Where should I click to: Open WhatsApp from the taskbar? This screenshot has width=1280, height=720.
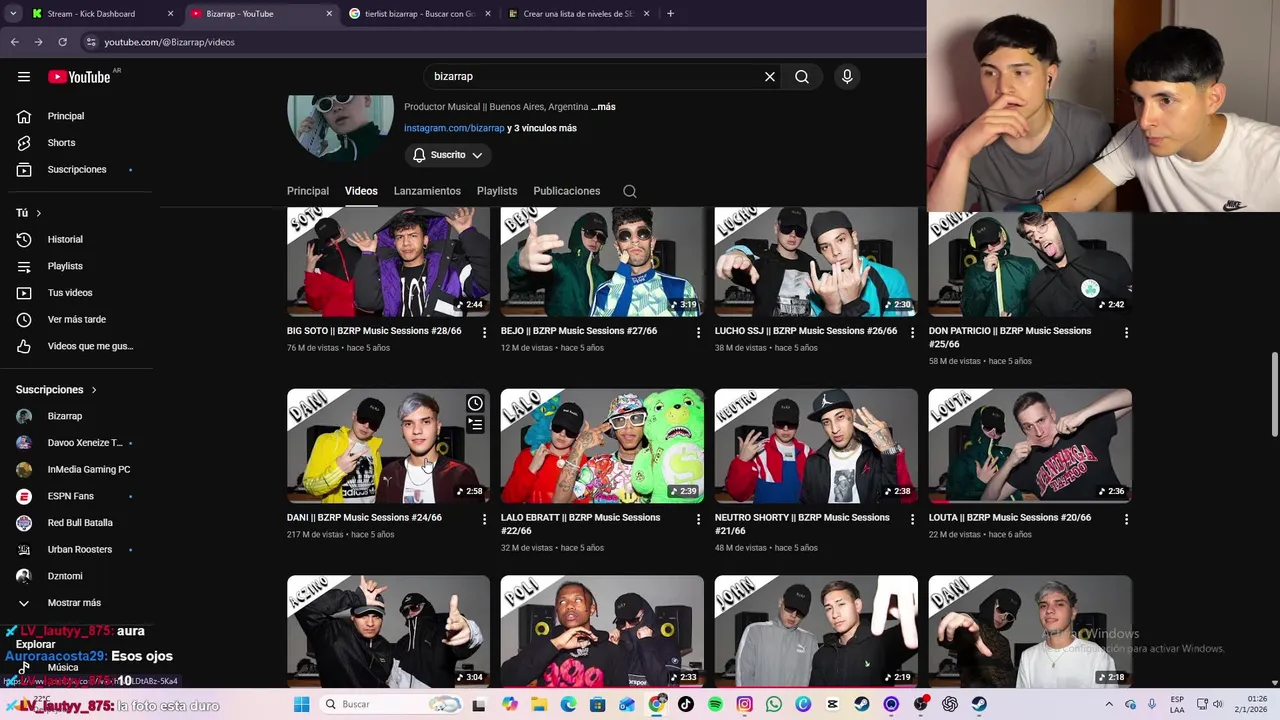point(774,704)
